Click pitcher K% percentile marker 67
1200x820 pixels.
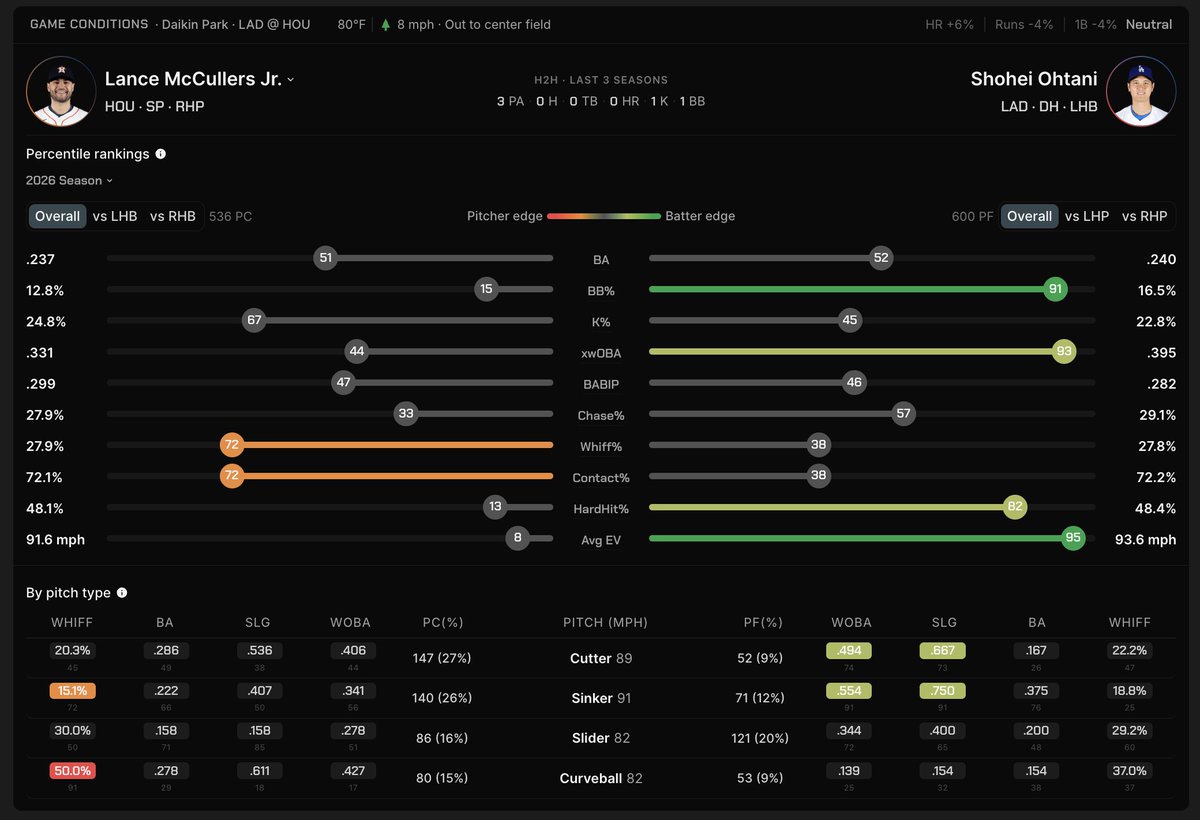(x=254, y=321)
